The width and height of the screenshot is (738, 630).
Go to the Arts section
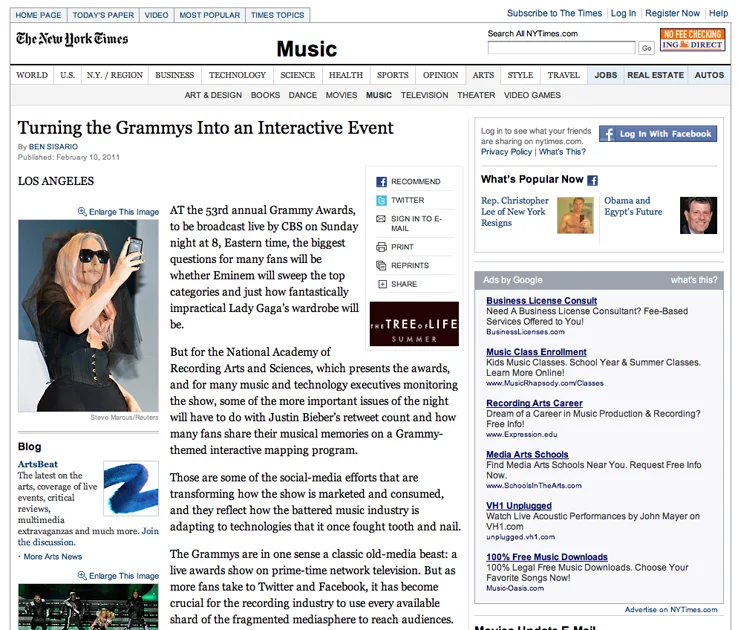483,75
